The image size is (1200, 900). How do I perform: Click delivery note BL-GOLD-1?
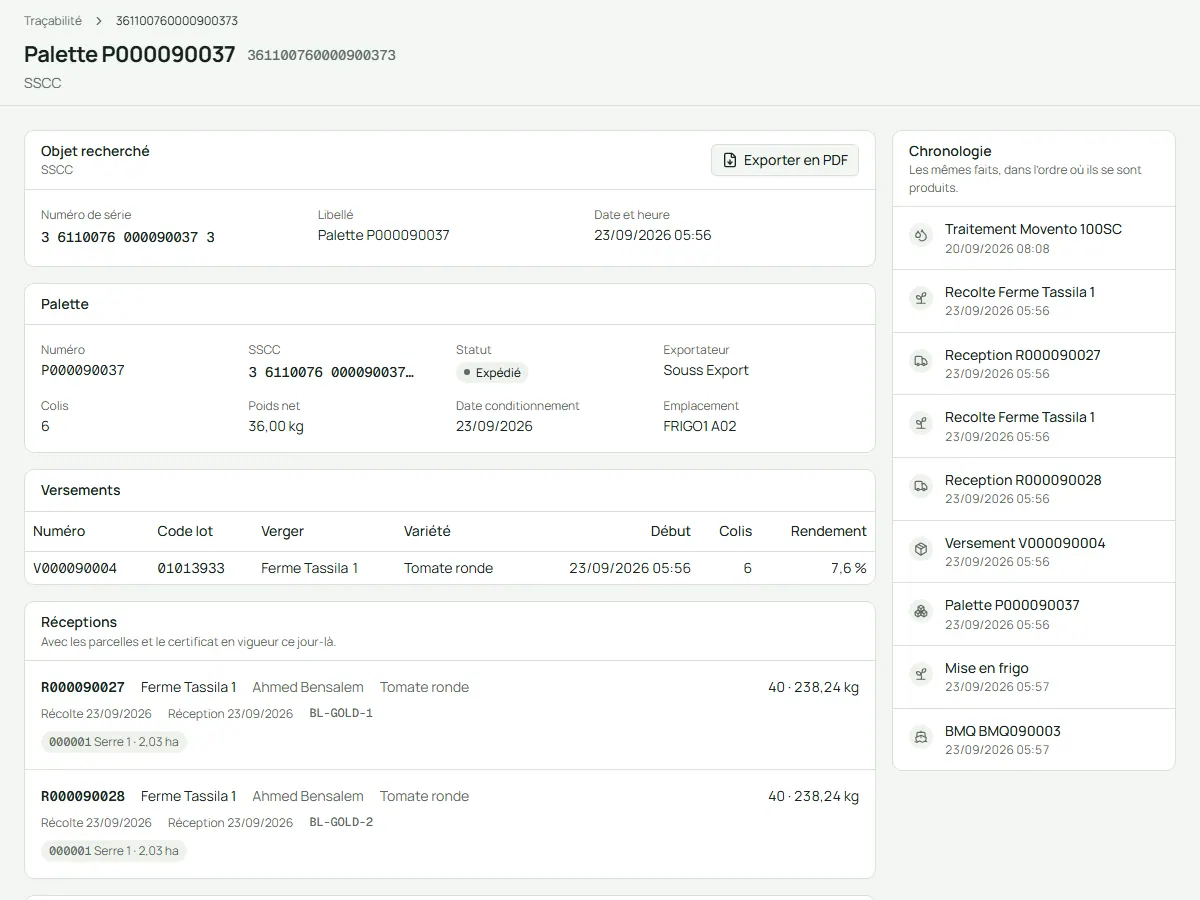click(341, 713)
